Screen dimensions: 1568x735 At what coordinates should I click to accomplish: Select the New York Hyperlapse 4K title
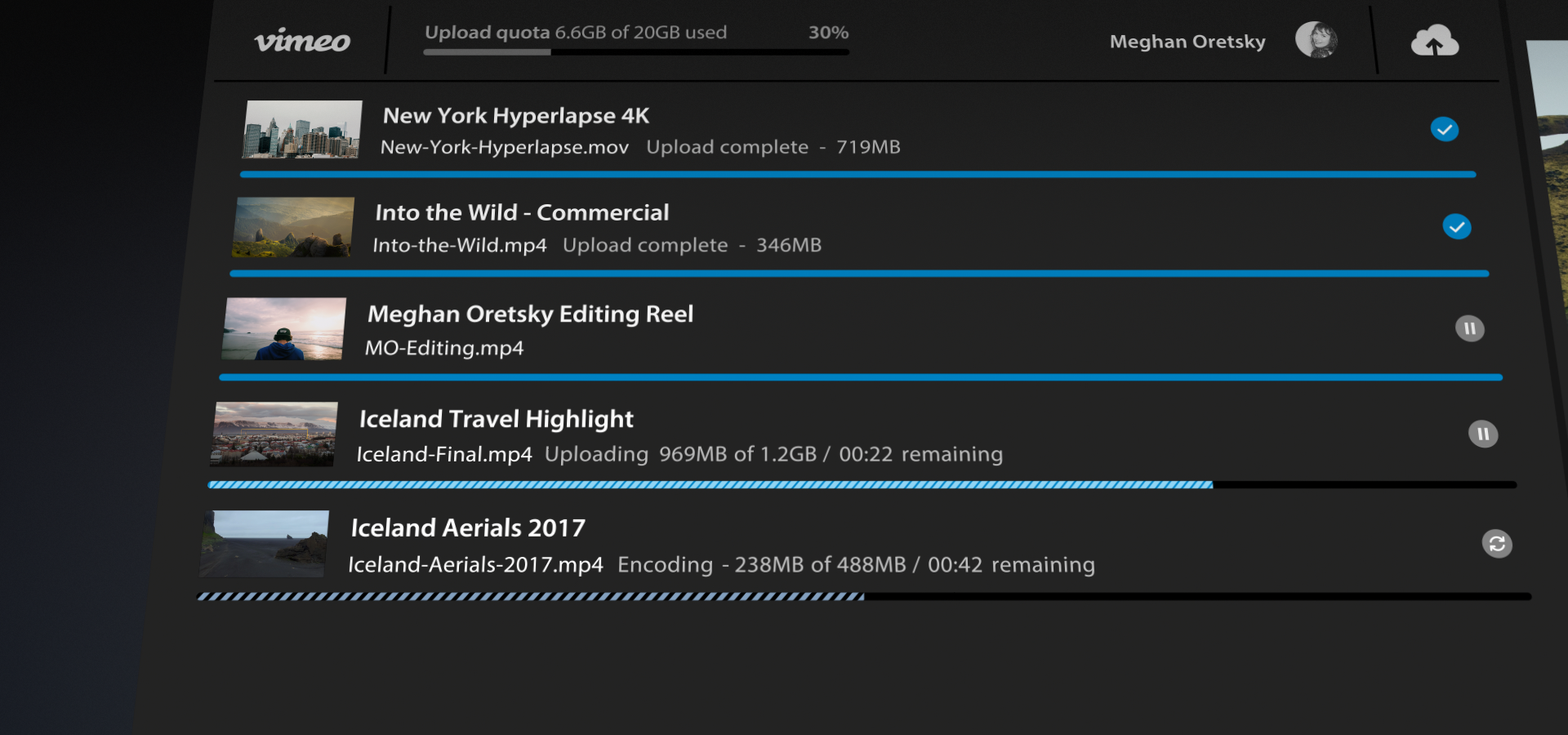tap(516, 116)
